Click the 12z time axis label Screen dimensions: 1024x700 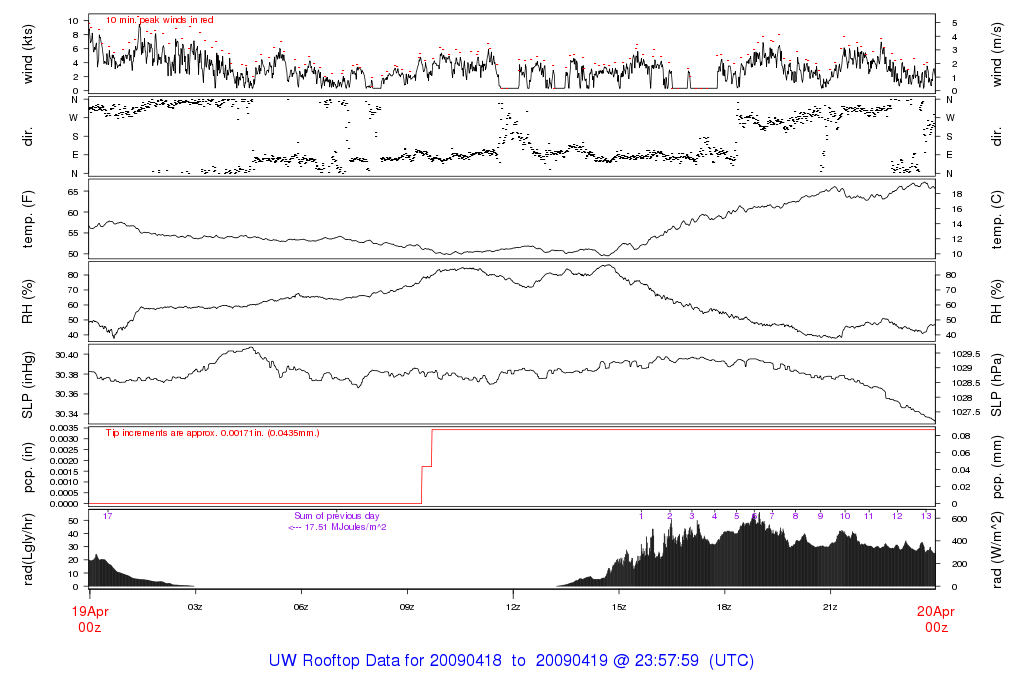pos(513,607)
